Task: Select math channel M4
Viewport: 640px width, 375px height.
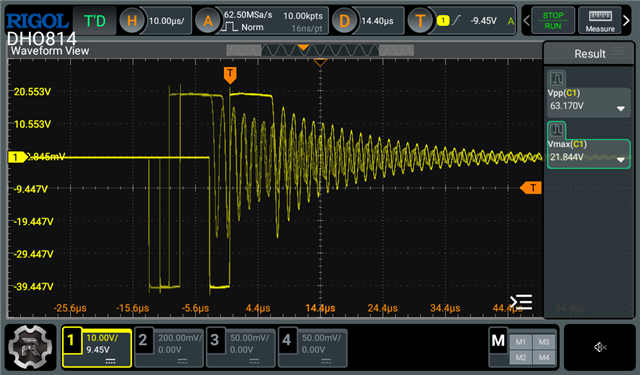Action: click(x=544, y=357)
